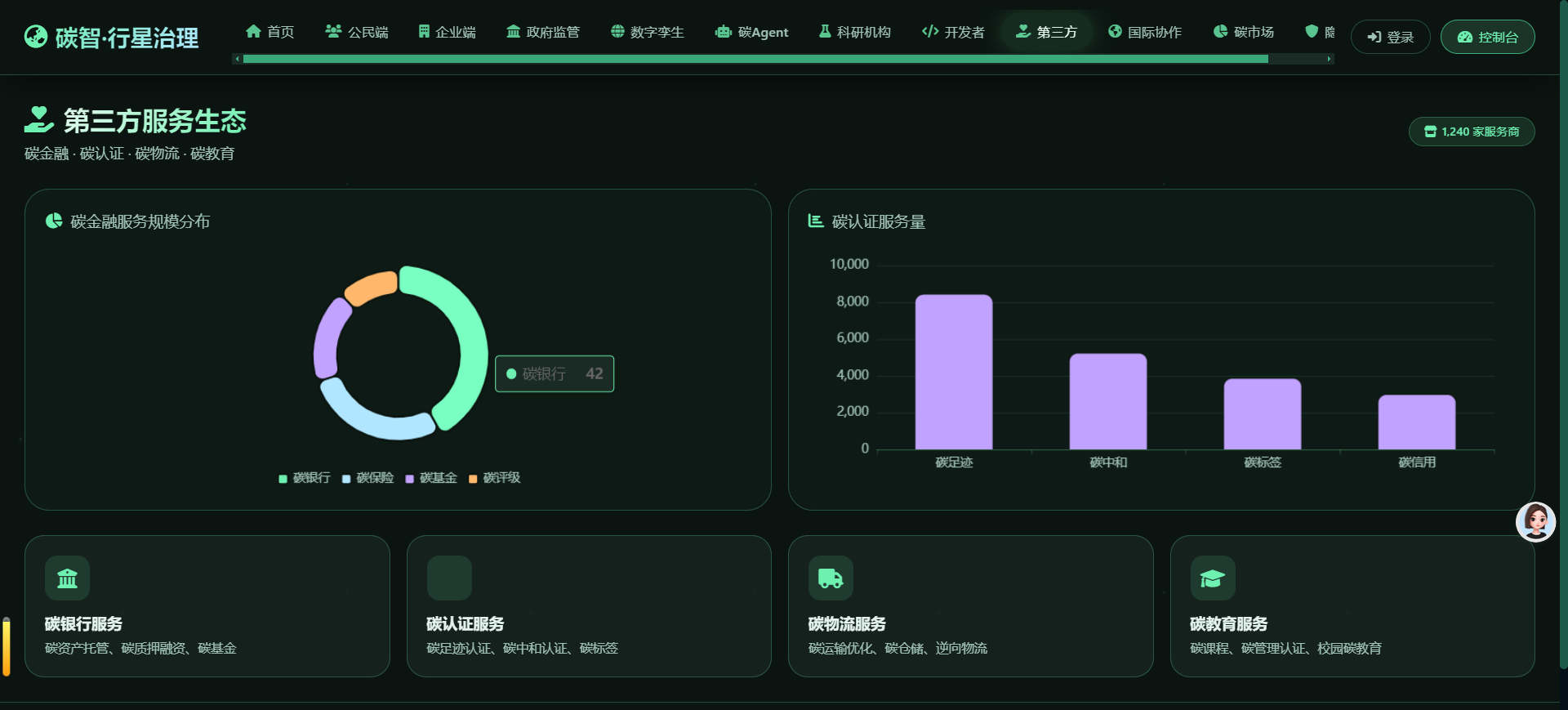Open the 首页 home nav item
The height and width of the screenshot is (710, 1568).
click(269, 32)
